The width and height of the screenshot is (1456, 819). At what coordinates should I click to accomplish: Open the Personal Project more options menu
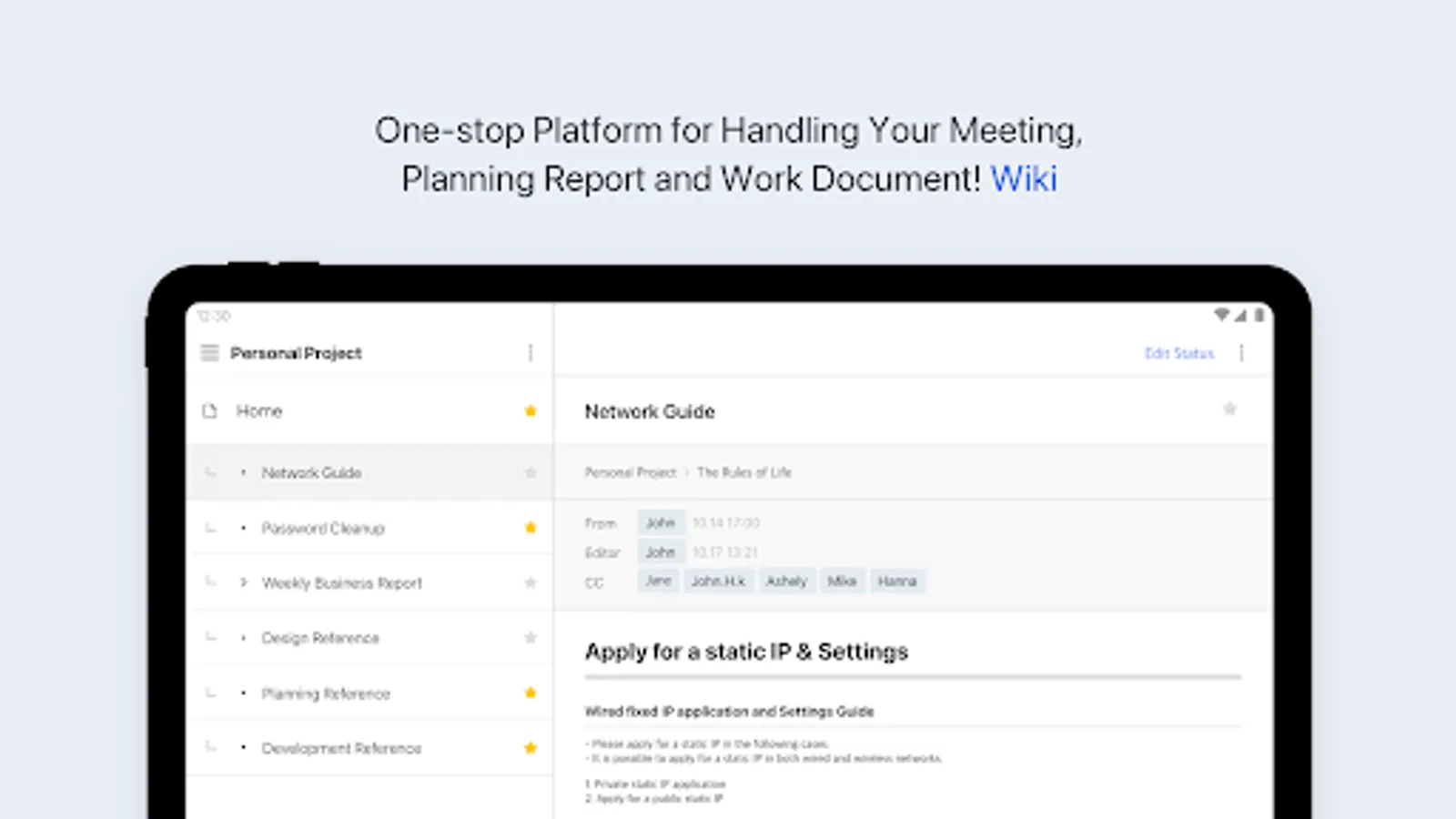(531, 353)
